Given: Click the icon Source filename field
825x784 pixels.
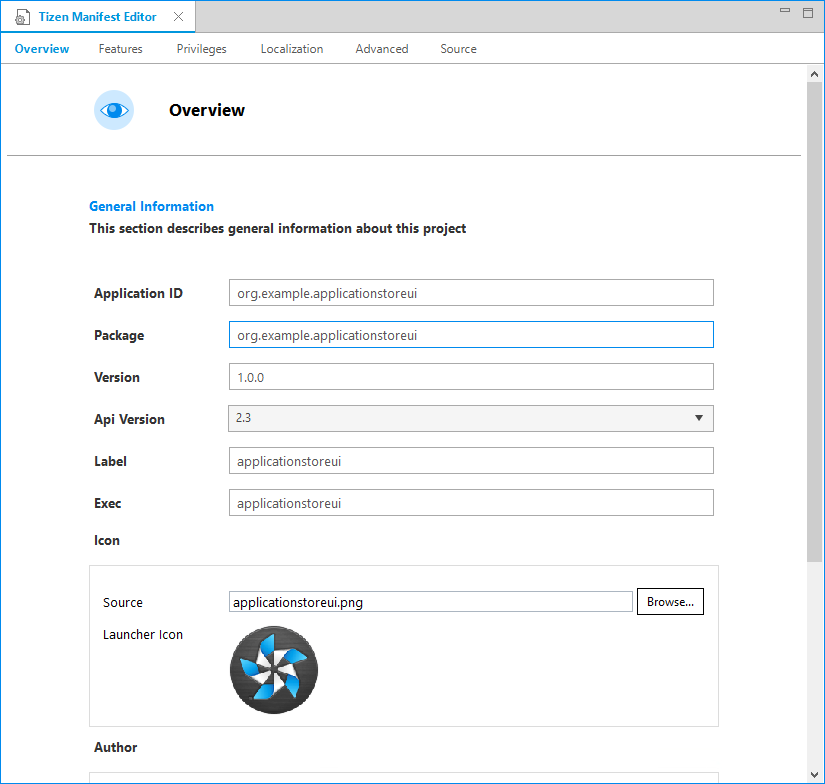Looking at the screenshot, I should coord(430,601).
